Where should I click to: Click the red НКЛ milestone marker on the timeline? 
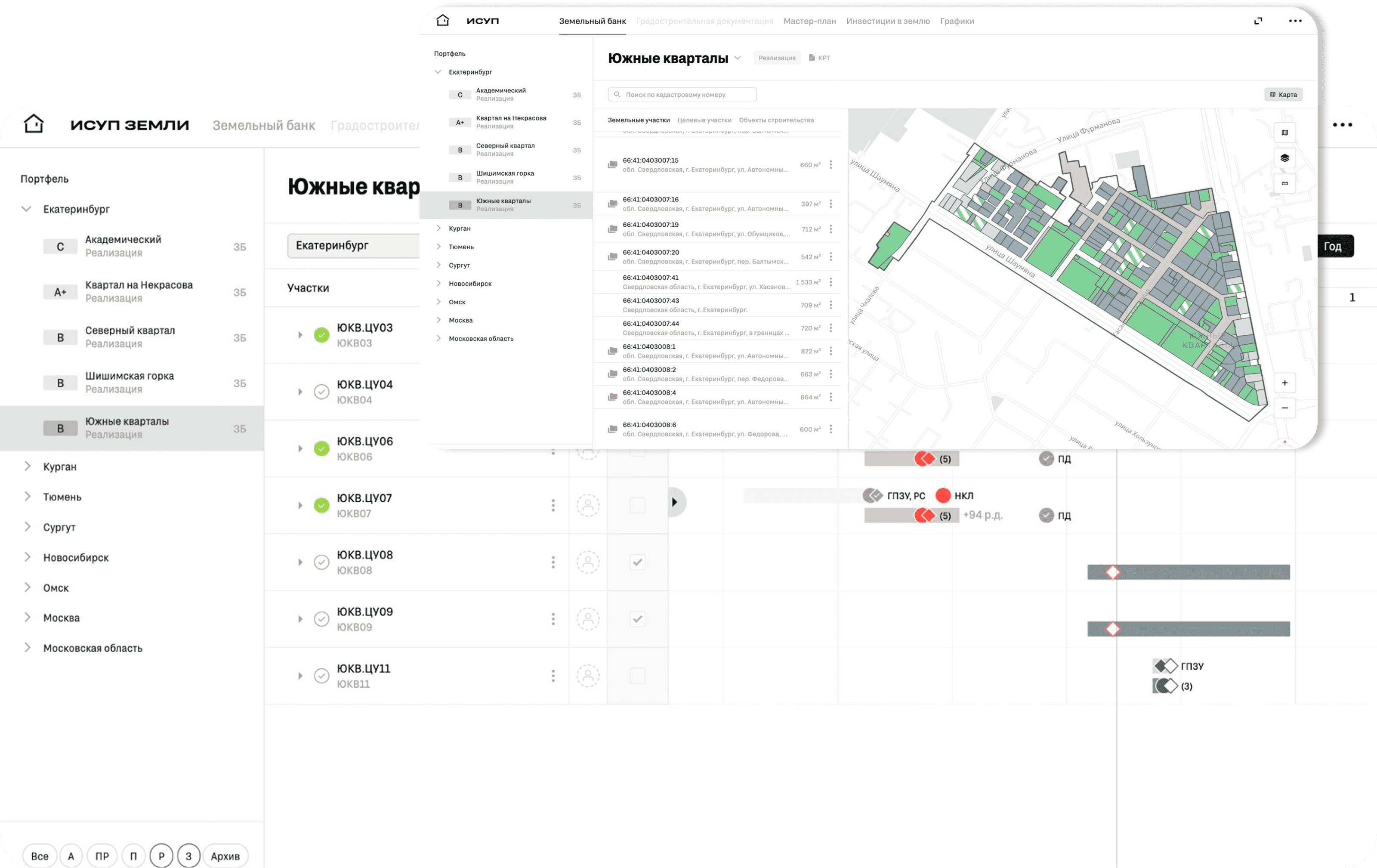[943, 495]
